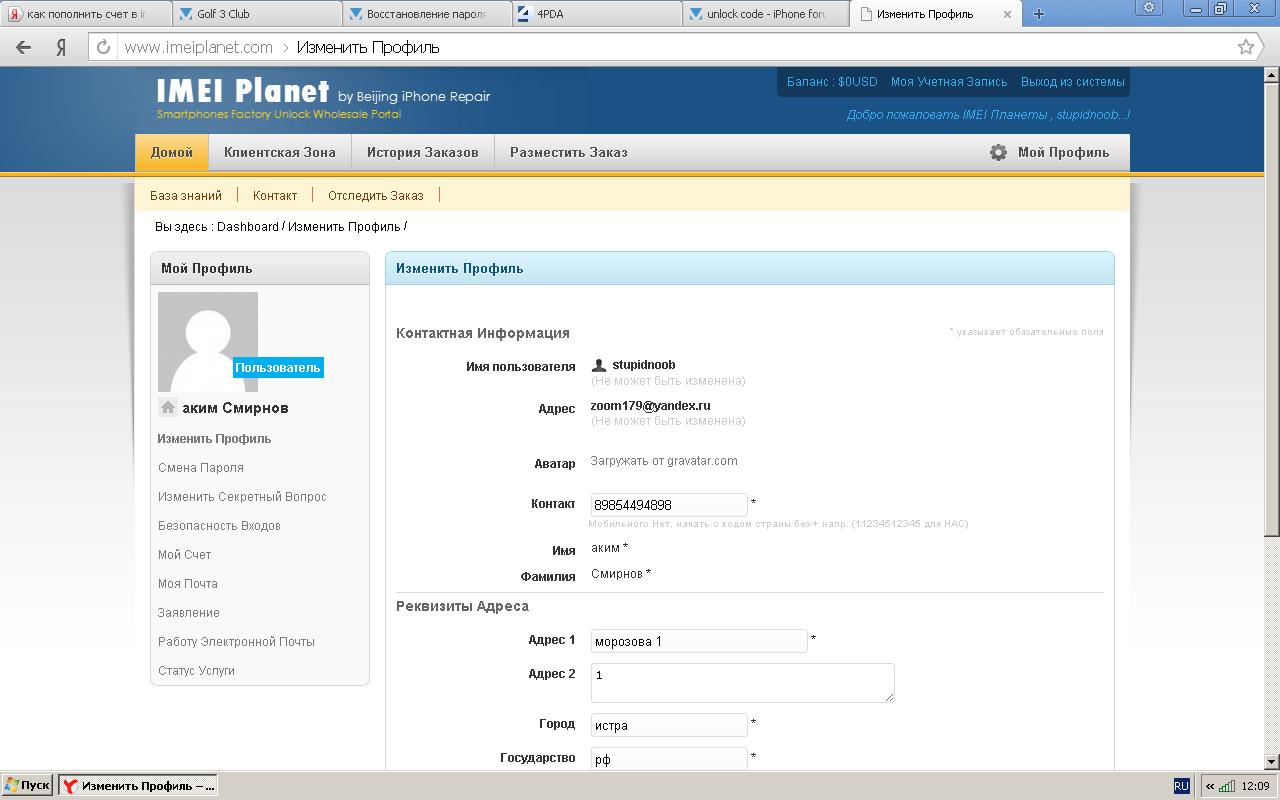1280x800 pixels.
Task: Open the 'Домой' navigation item
Action: [172, 152]
